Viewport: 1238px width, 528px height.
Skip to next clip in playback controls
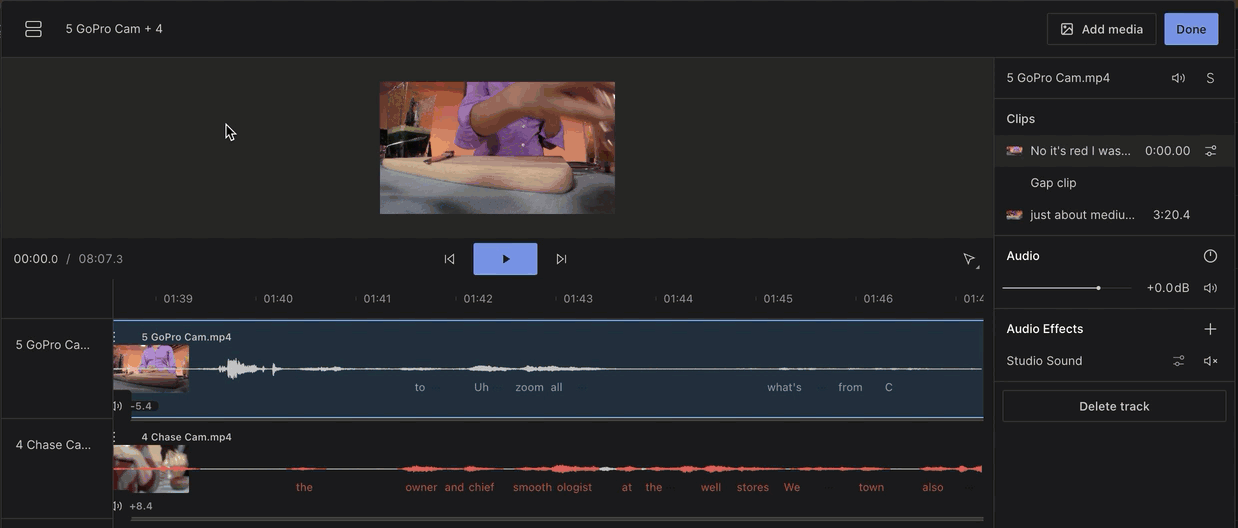[x=561, y=259]
